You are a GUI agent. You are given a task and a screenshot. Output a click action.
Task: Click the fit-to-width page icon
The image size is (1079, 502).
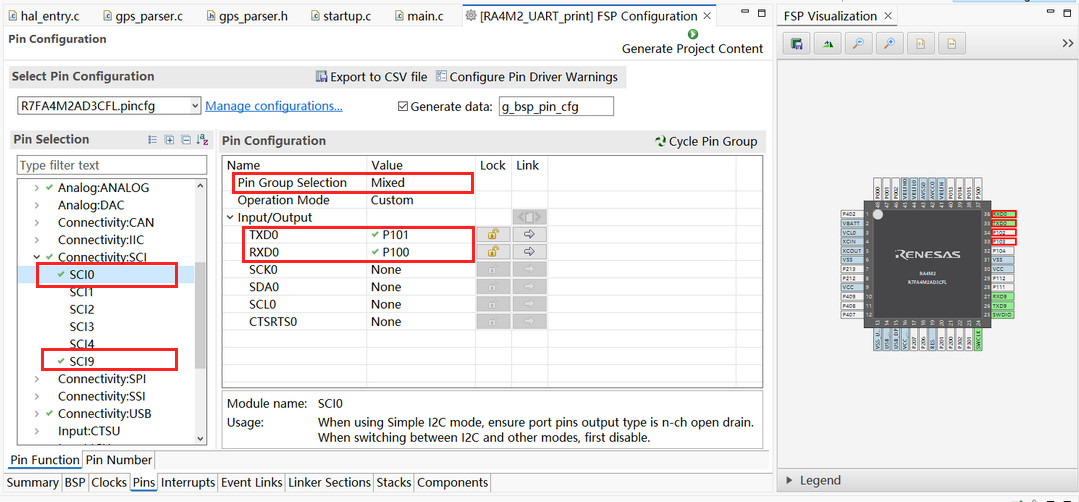pyautogui.click(x=952, y=44)
